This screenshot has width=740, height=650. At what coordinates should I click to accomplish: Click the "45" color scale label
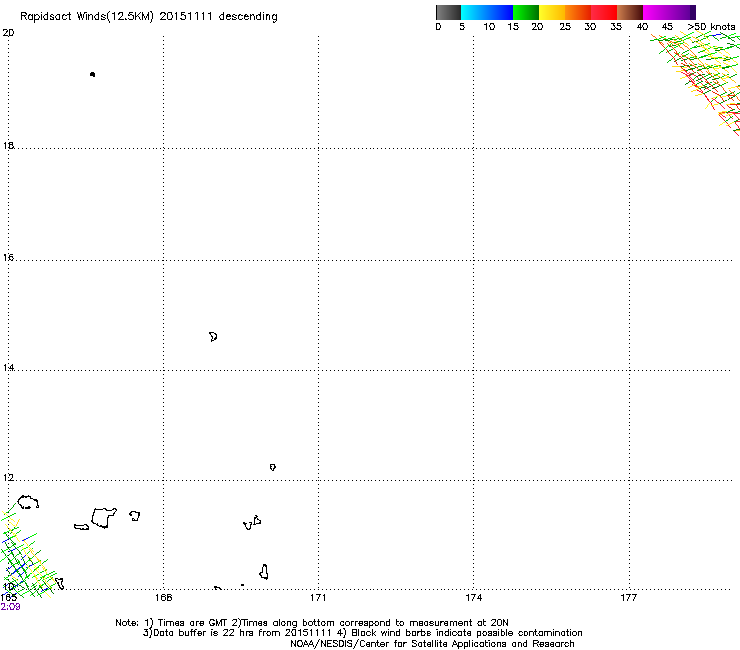coord(667,27)
